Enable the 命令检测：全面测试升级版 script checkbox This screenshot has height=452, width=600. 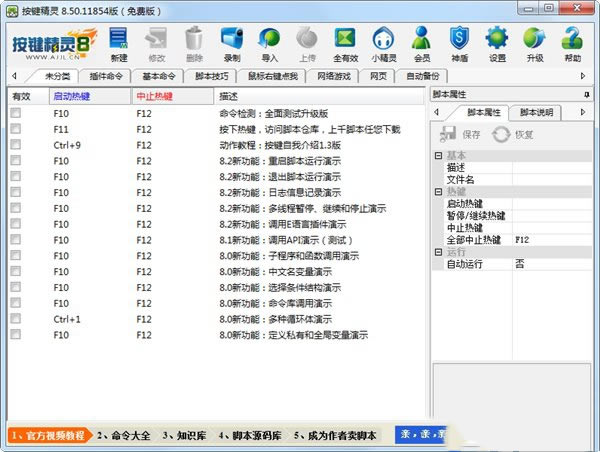click(x=15, y=114)
